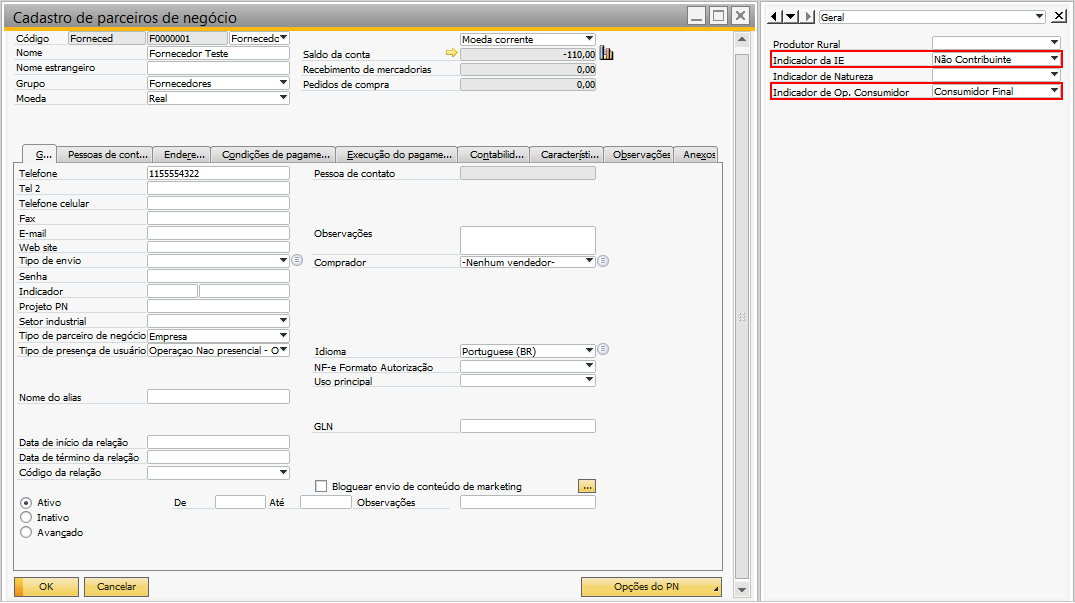Image resolution: width=1075 pixels, height=603 pixels.
Task: Open the Execução do pagamento tab
Action: (x=397, y=154)
